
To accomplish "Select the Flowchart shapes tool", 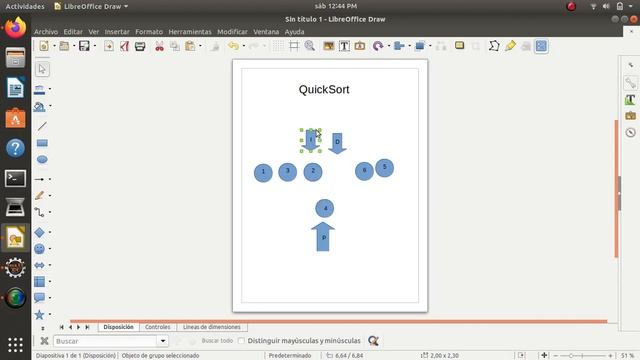I will tap(40, 282).
